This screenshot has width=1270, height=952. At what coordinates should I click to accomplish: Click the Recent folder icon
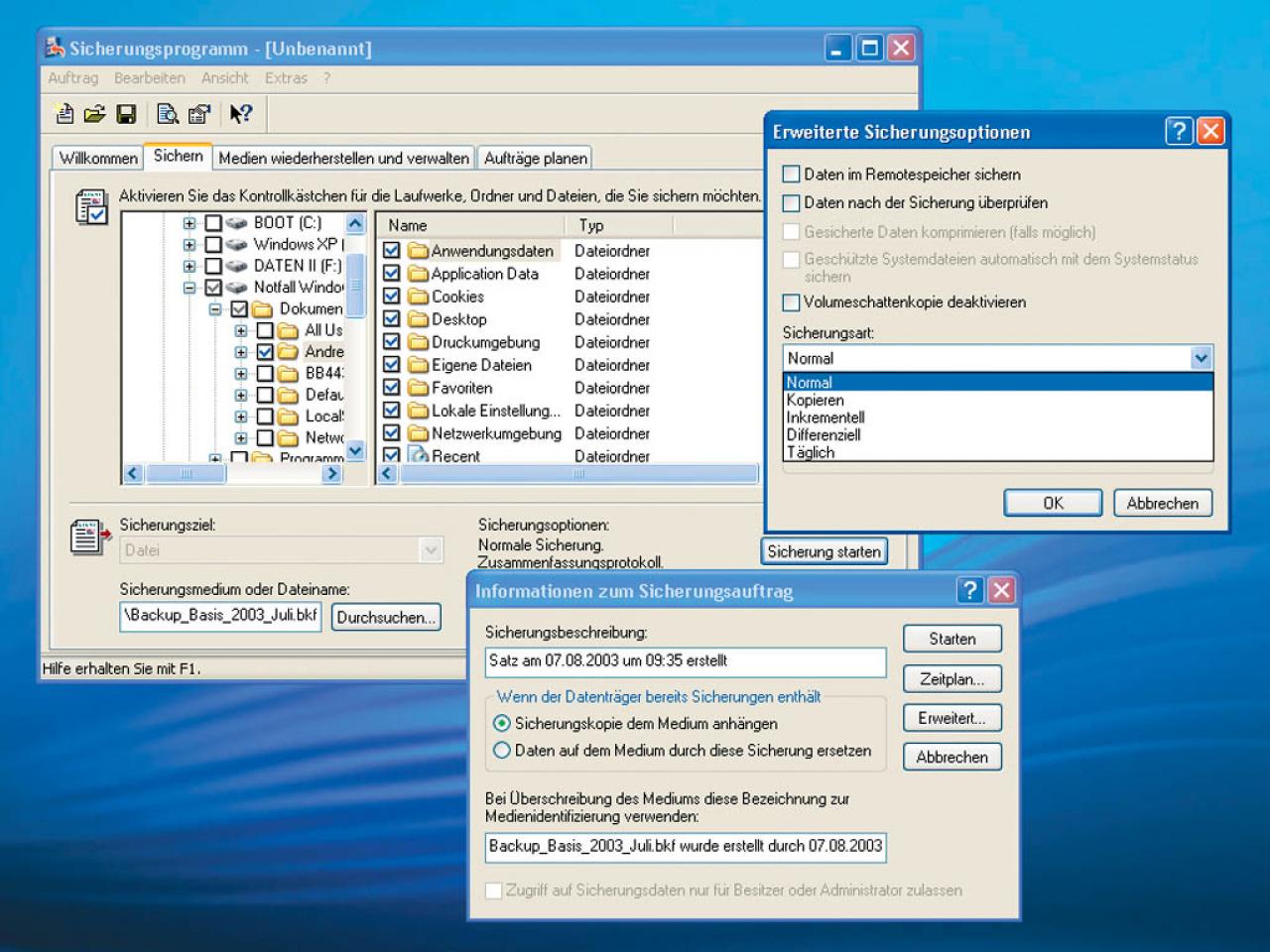418,455
